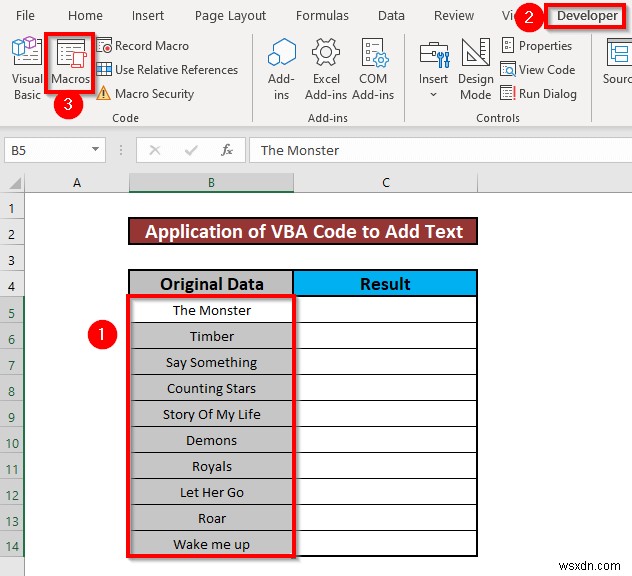
Task: Switch to the Formulas tab
Action: point(322,15)
